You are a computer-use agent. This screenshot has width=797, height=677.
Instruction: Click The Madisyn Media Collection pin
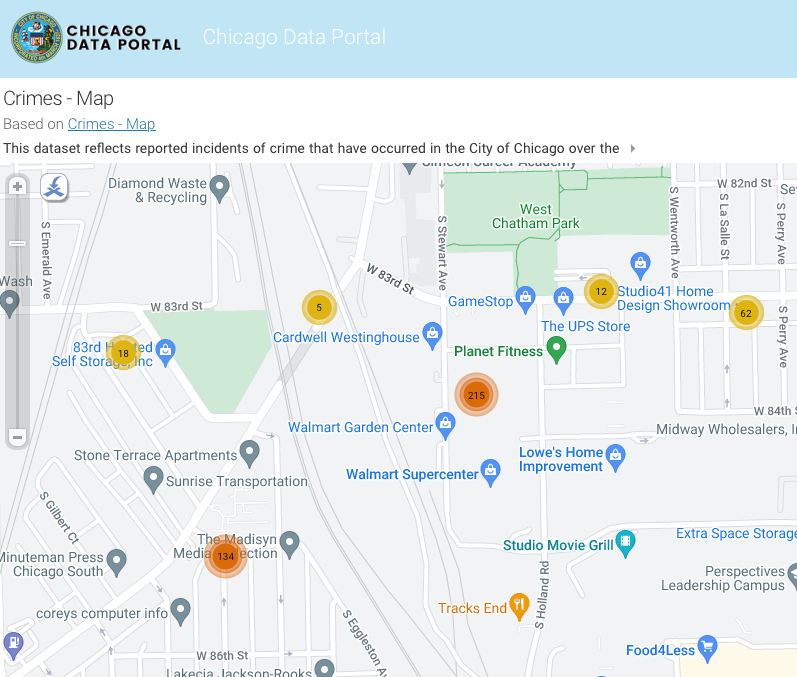(x=290, y=545)
